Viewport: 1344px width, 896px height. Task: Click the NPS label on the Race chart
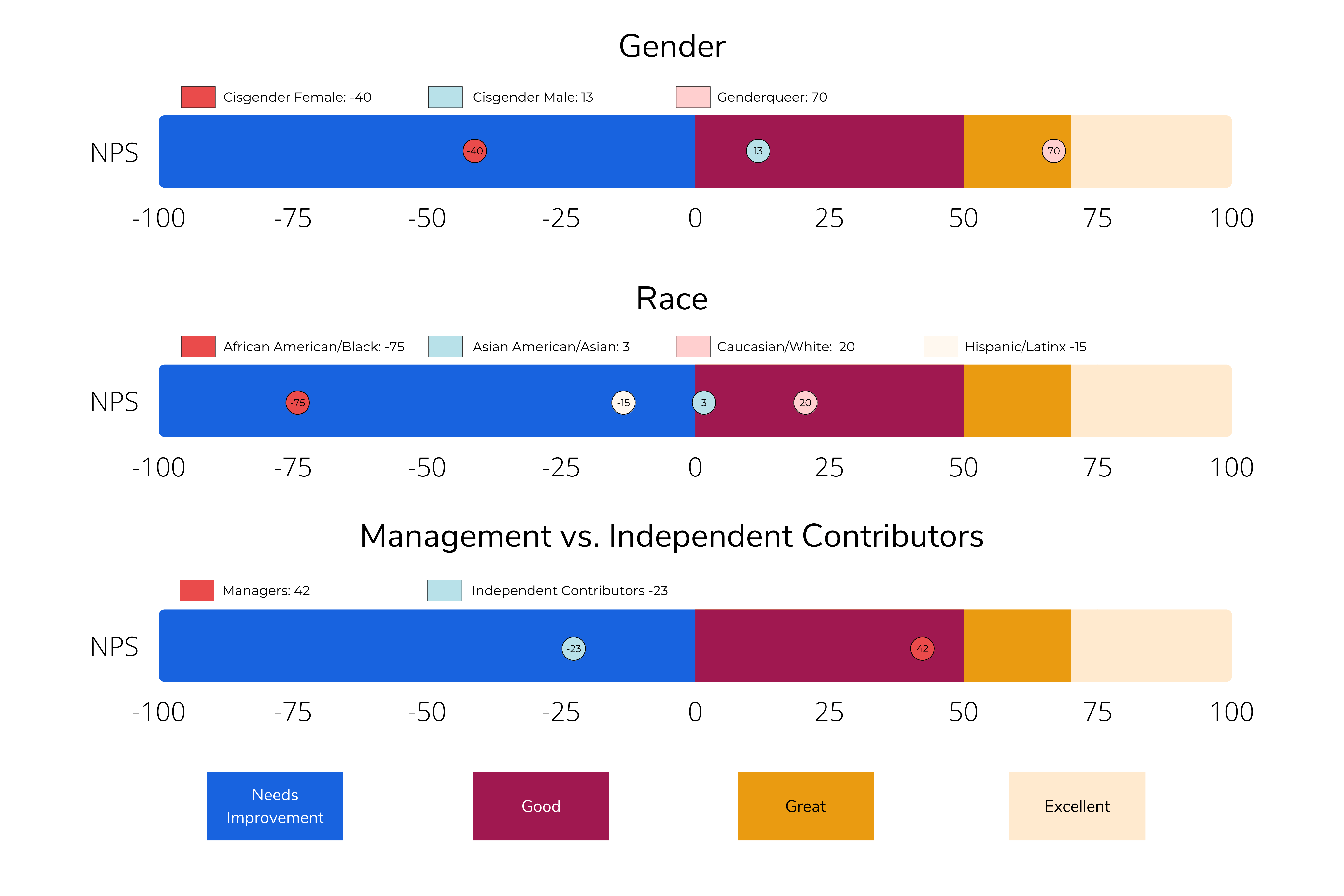(115, 402)
